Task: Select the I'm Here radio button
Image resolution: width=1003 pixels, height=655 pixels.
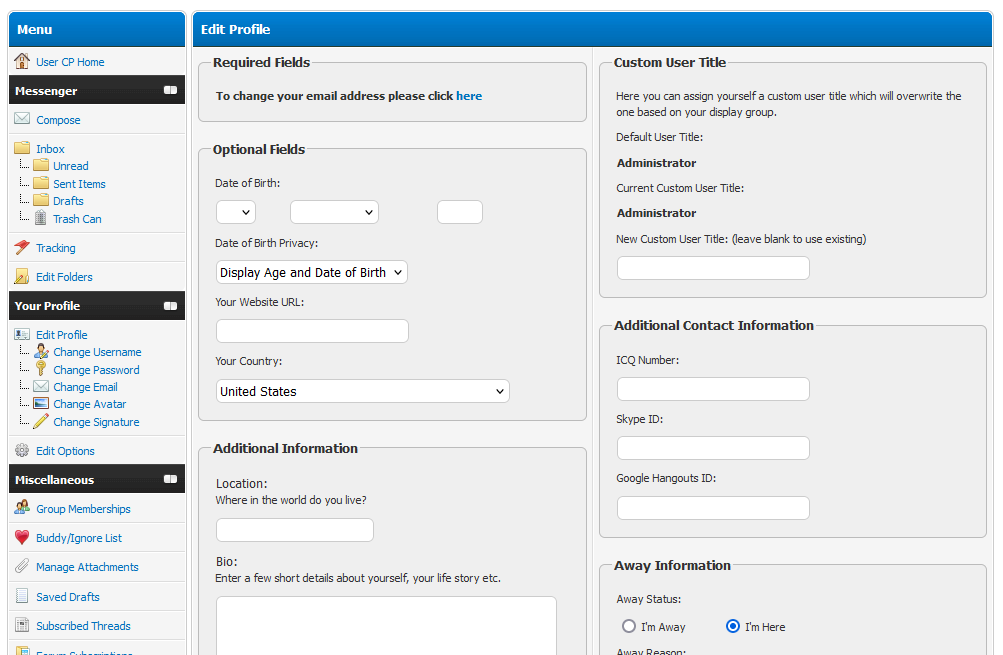Action: tap(733, 626)
